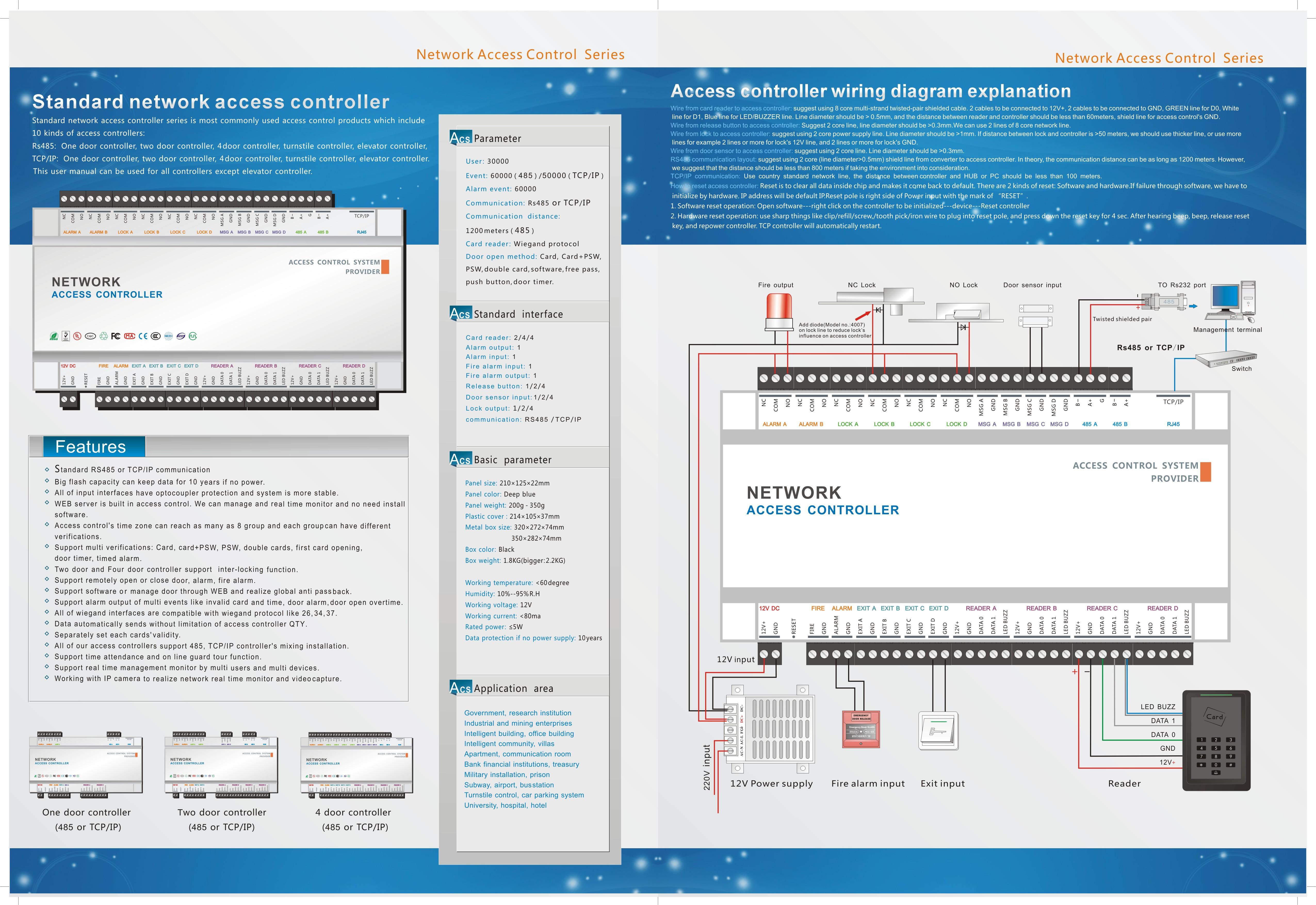Image resolution: width=1316 pixels, height=905 pixels.
Task: Click the red Fire alarm input break-glass box
Action: (861, 729)
